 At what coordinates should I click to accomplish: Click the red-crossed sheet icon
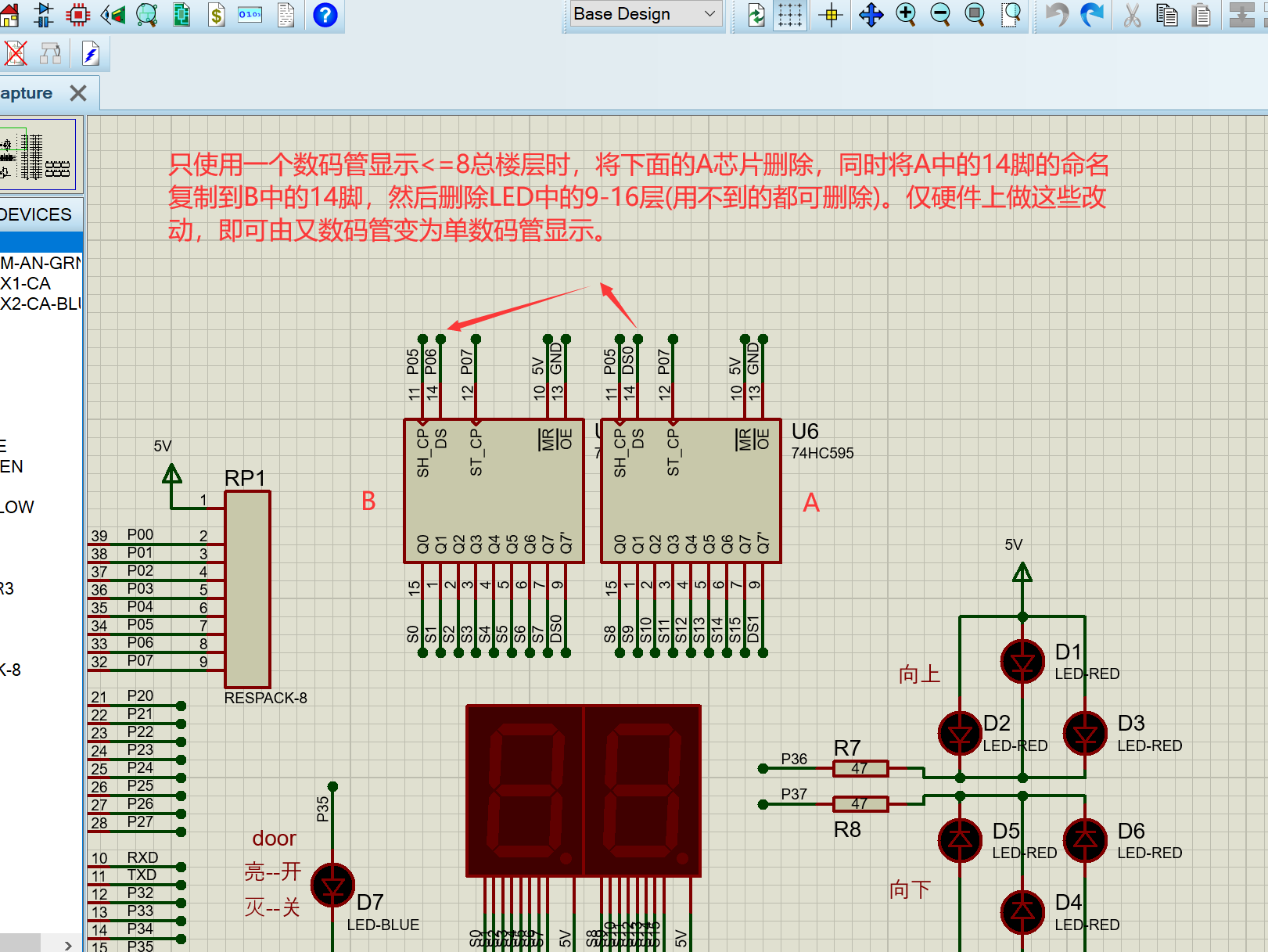click(15, 53)
